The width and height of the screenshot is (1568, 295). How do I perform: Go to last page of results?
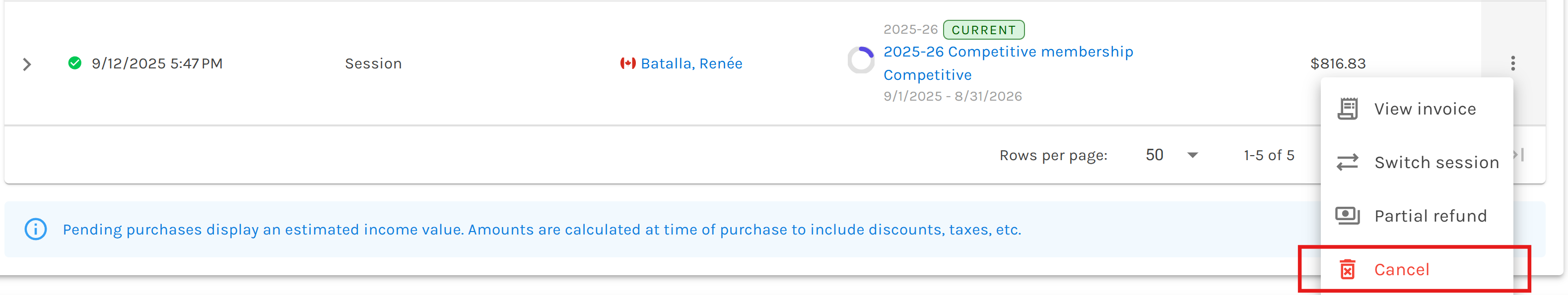point(1520,155)
